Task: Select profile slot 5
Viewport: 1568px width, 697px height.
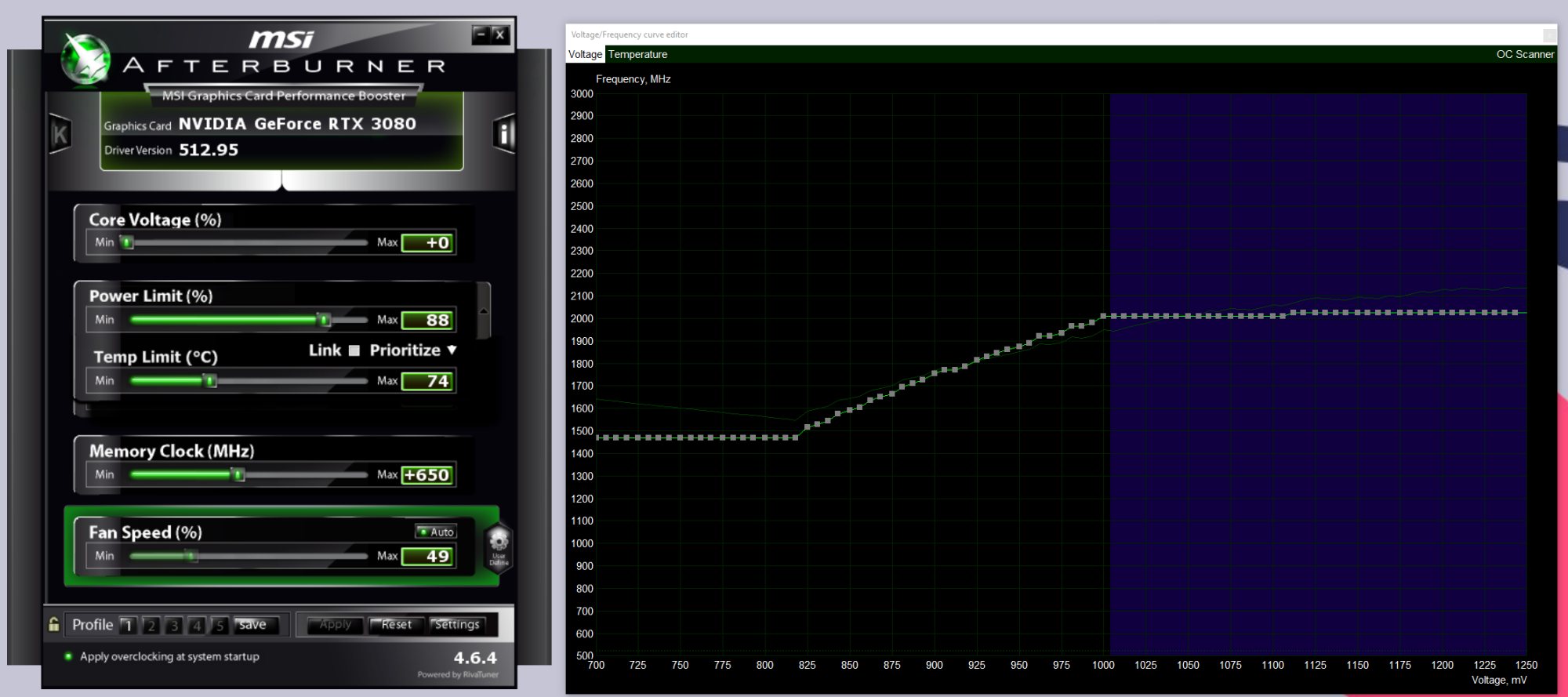Action: click(x=220, y=626)
